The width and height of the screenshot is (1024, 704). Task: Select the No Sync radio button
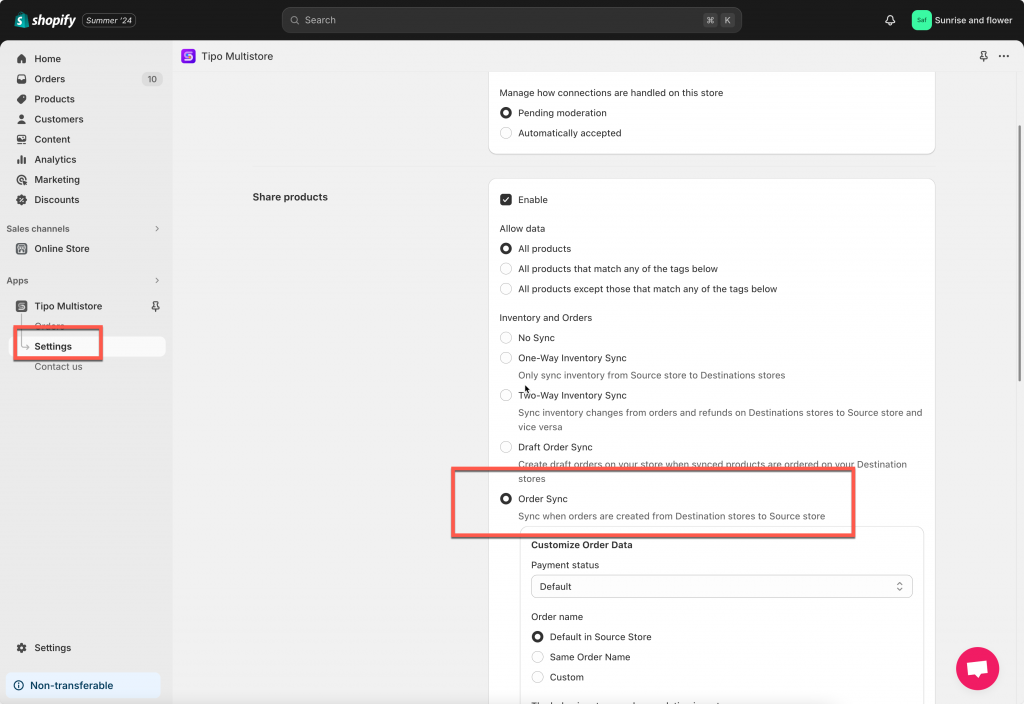(x=506, y=338)
